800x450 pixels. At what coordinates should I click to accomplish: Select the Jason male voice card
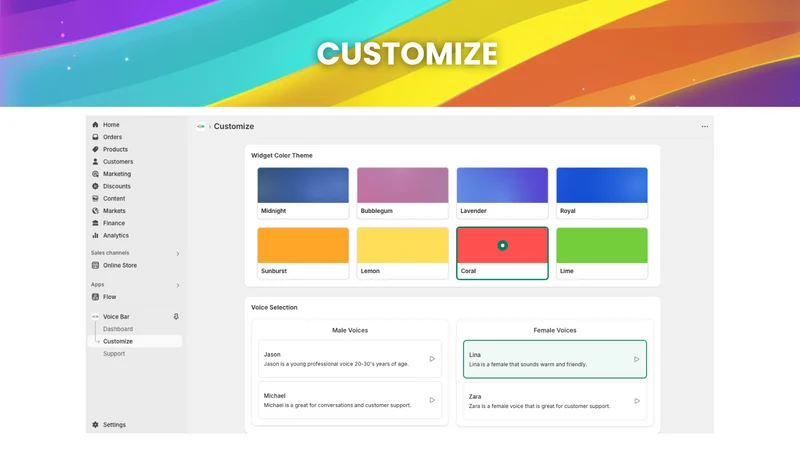[350, 359]
